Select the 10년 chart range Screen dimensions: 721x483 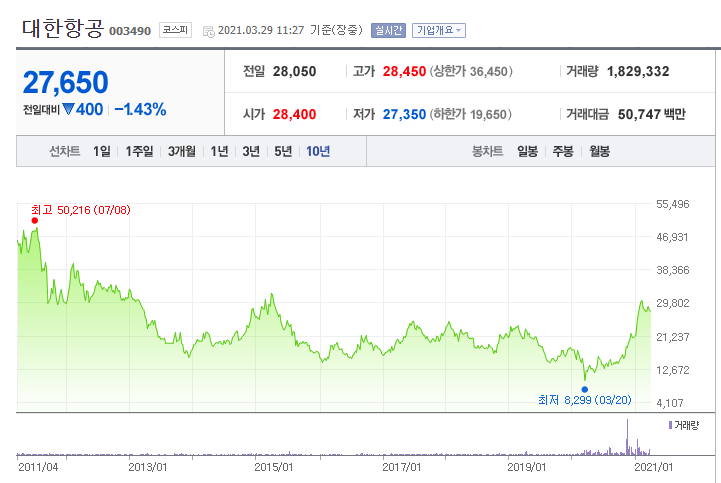pyautogui.click(x=318, y=151)
